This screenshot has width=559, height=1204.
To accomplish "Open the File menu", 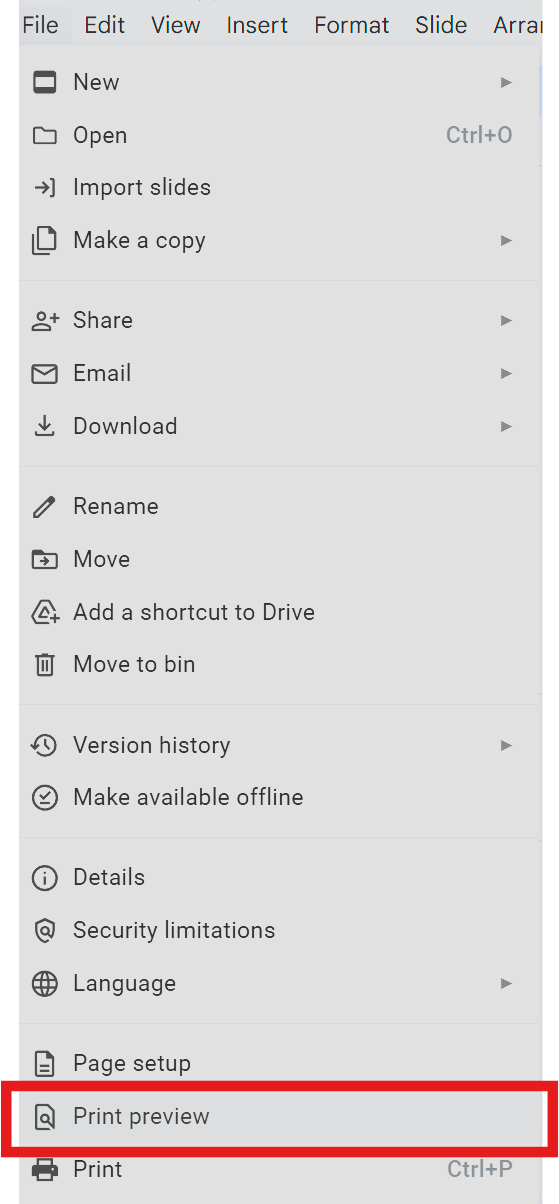I will coord(40,25).
